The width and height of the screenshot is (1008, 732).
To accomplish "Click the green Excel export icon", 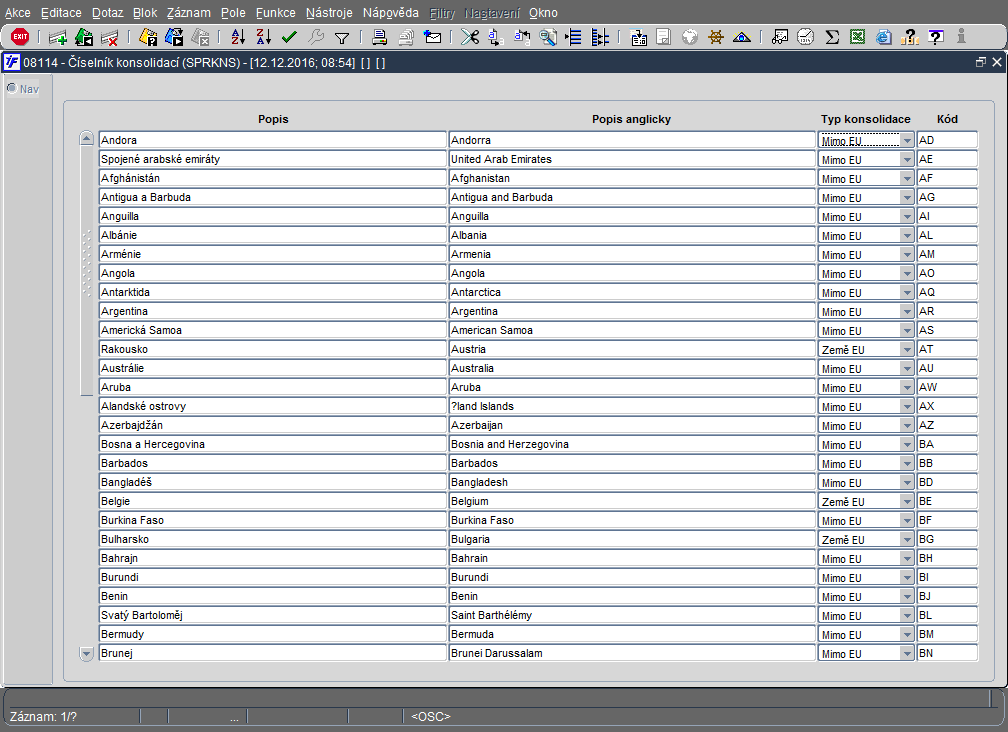I will pyautogui.click(x=858, y=37).
